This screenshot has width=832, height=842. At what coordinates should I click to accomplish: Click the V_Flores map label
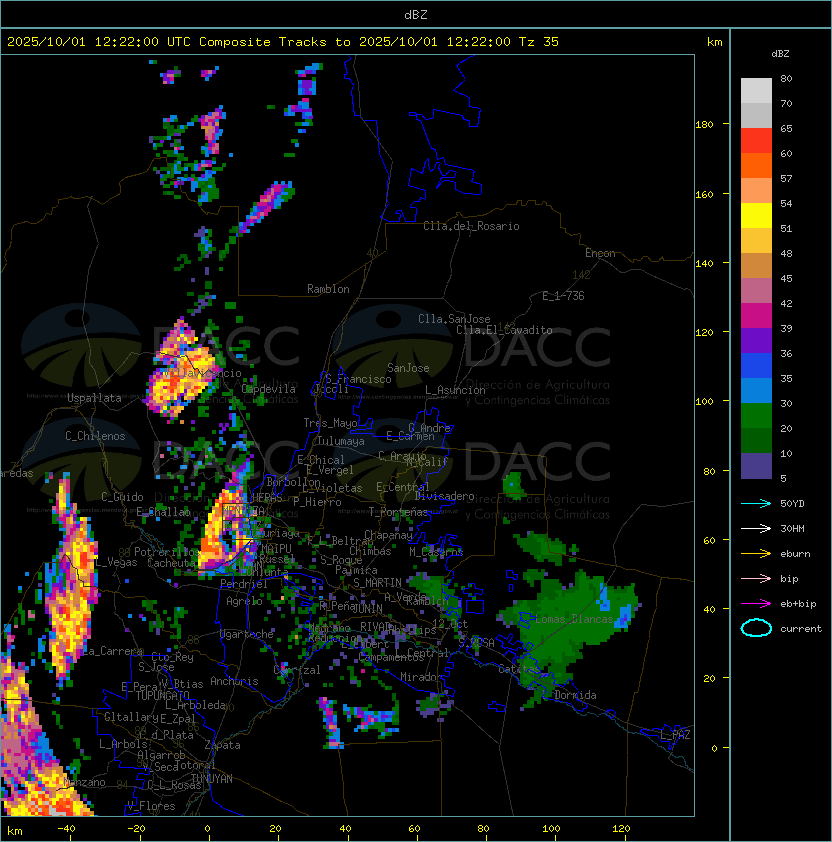(151, 806)
